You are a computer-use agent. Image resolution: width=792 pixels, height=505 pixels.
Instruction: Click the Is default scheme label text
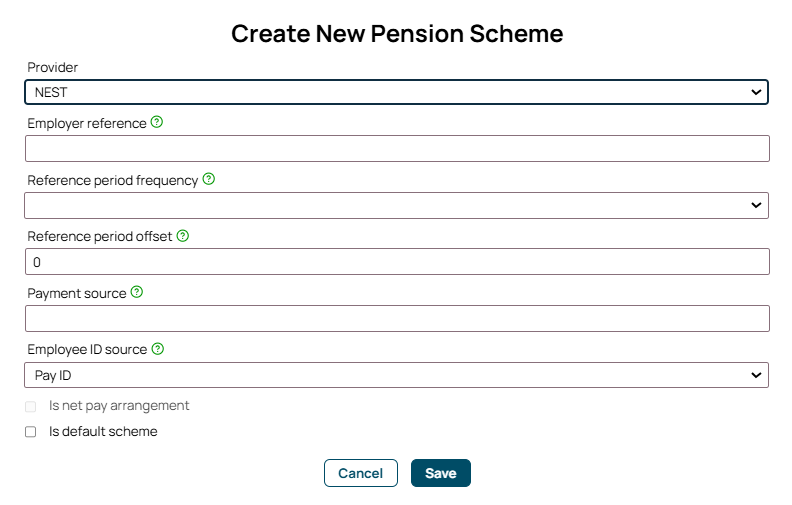tap(103, 432)
